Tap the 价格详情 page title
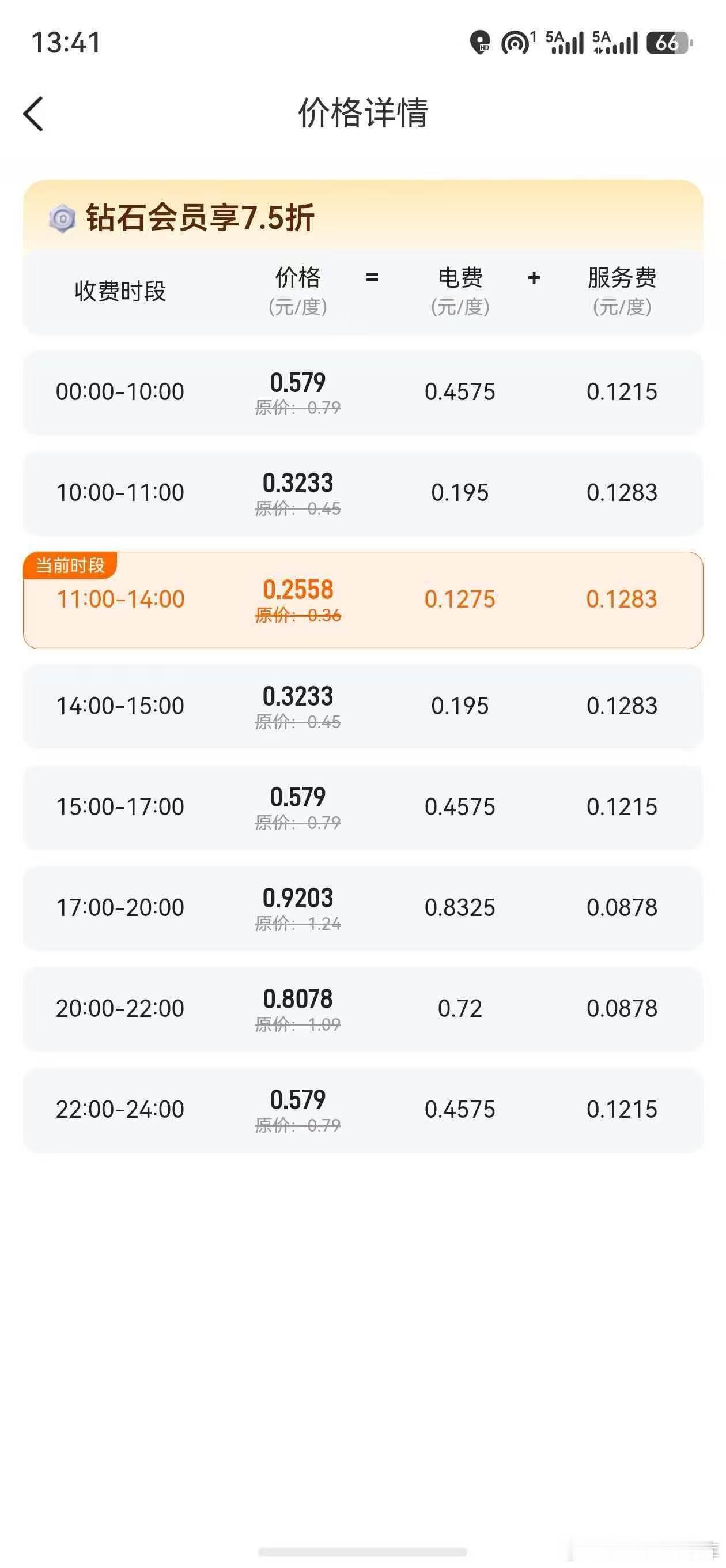This screenshot has height=1568, width=726. coord(364,113)
